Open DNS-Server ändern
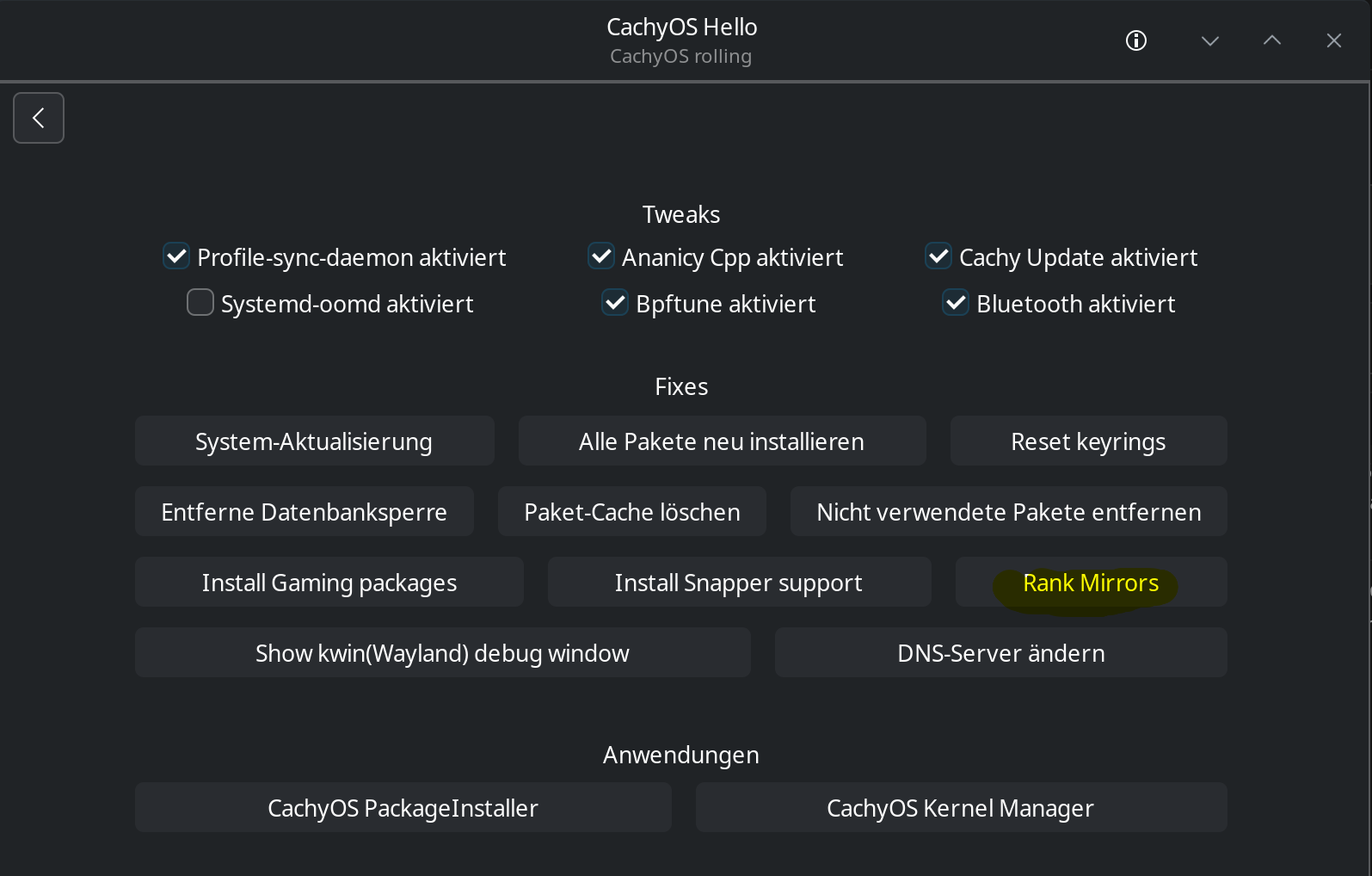The height and width of the screenshot is (876, 1372). tap(1000, 653)
